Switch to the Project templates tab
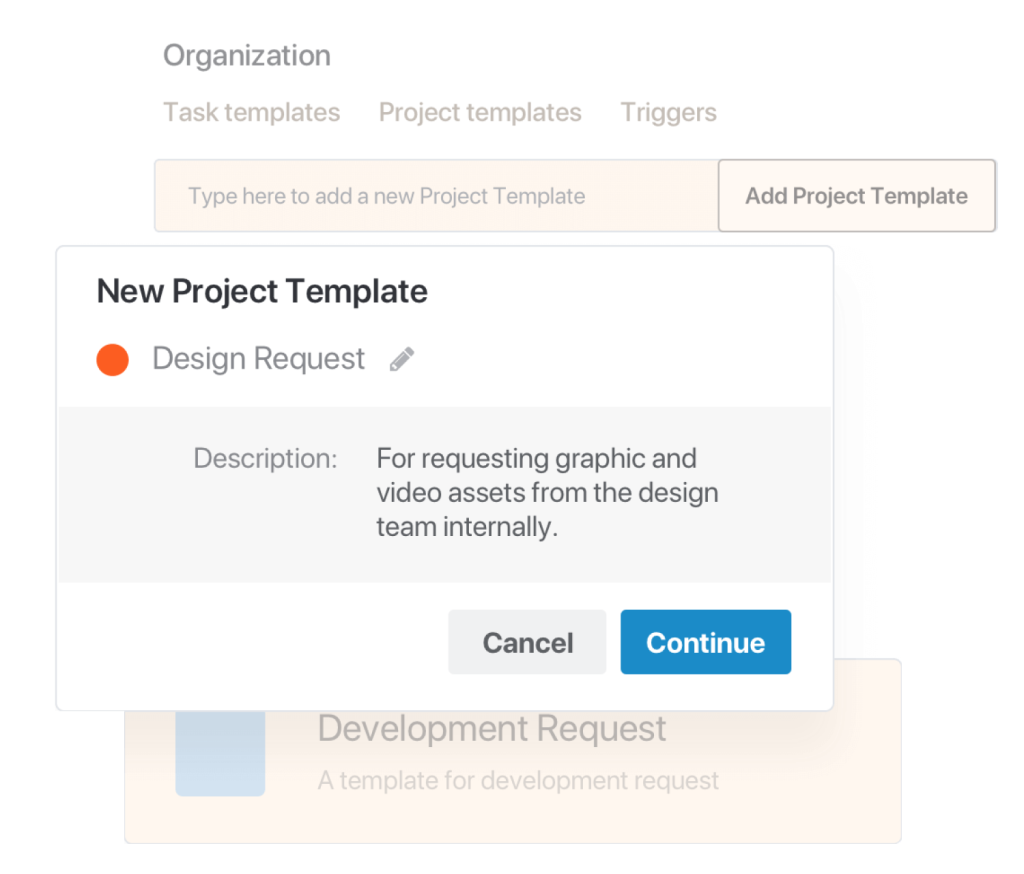Screen dimensions: 1024x874 click(x=480, y=112)
